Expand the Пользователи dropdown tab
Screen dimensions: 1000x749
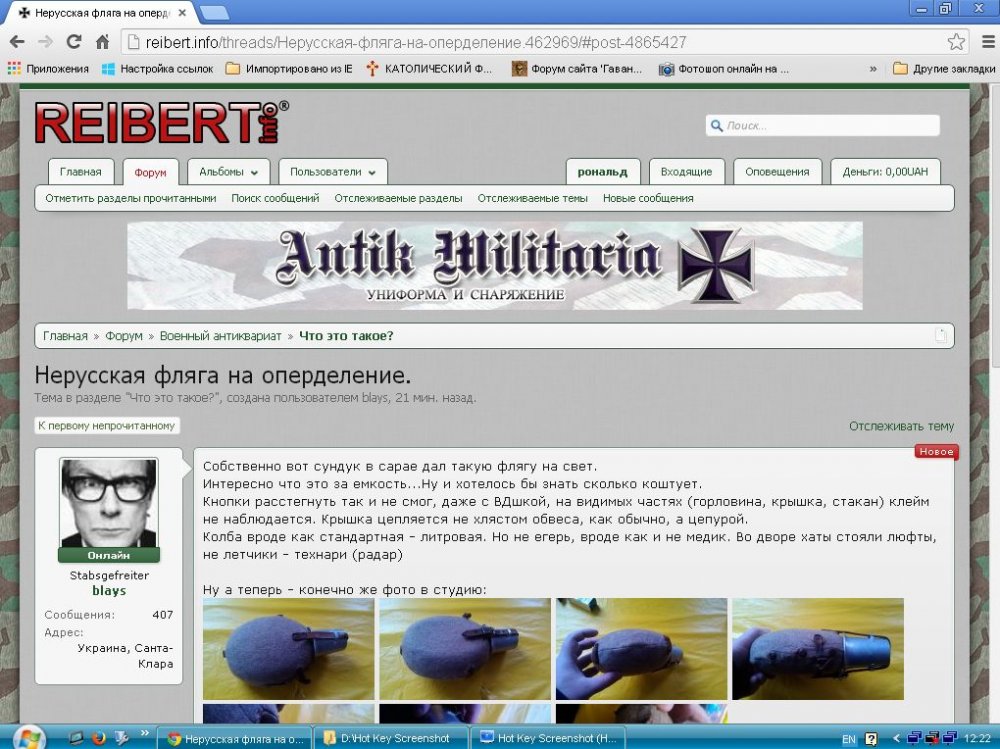333,172
